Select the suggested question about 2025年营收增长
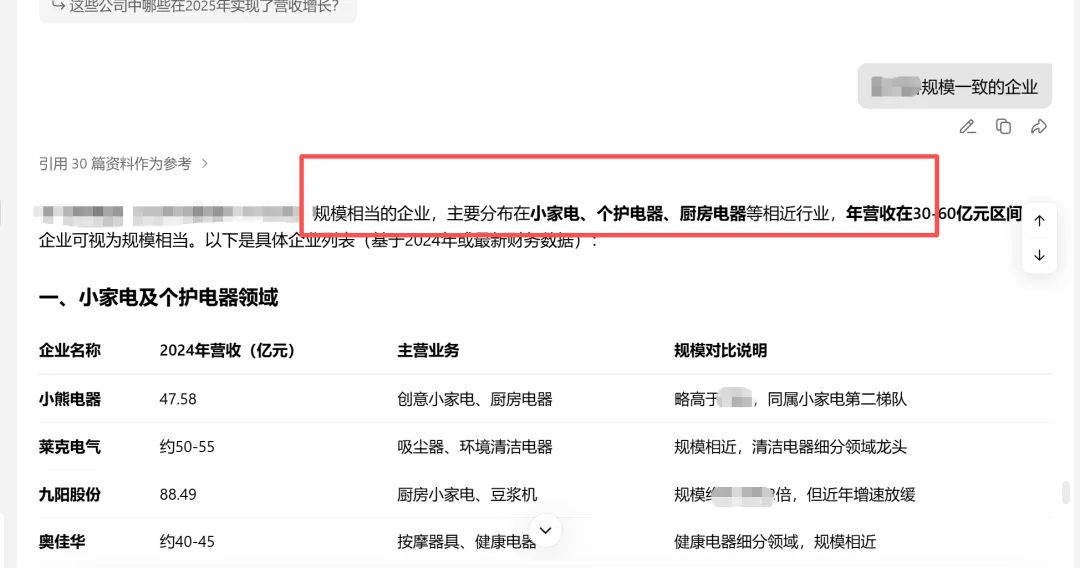1080x568 pixels. coord(198,8)
